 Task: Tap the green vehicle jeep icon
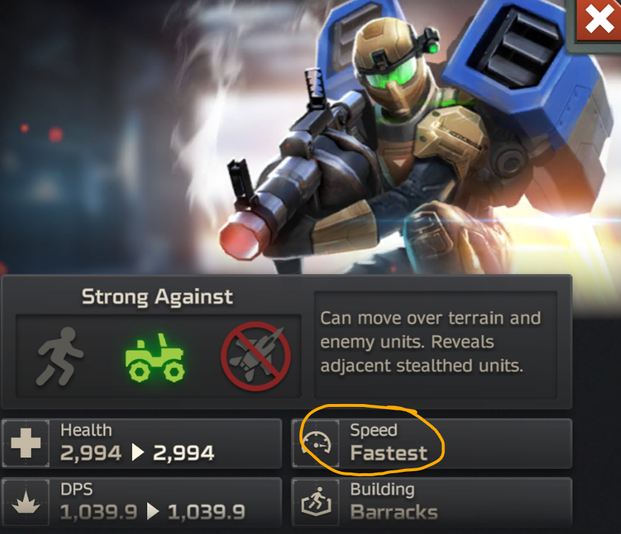(x=155, y=357)
